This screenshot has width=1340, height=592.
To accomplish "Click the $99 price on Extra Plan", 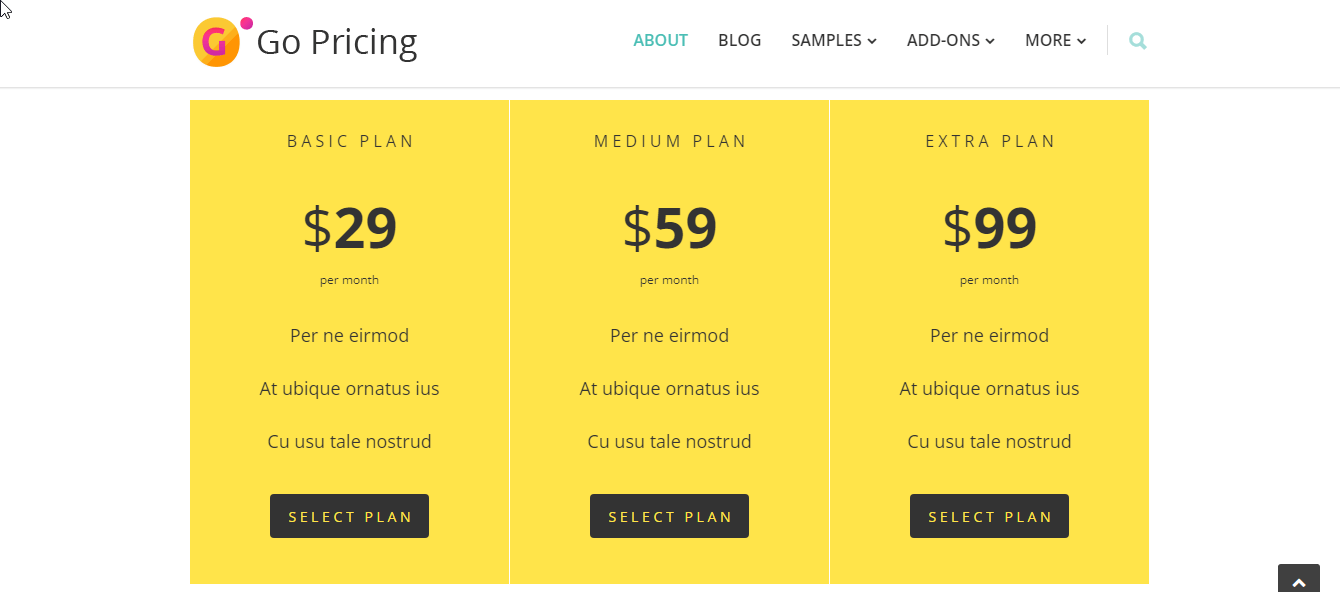I will (x=989, y=229).
